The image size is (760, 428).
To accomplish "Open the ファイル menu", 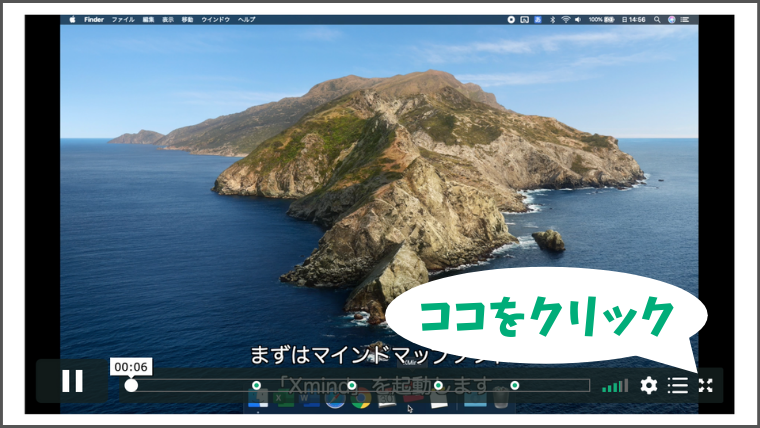I will (123, 19).
